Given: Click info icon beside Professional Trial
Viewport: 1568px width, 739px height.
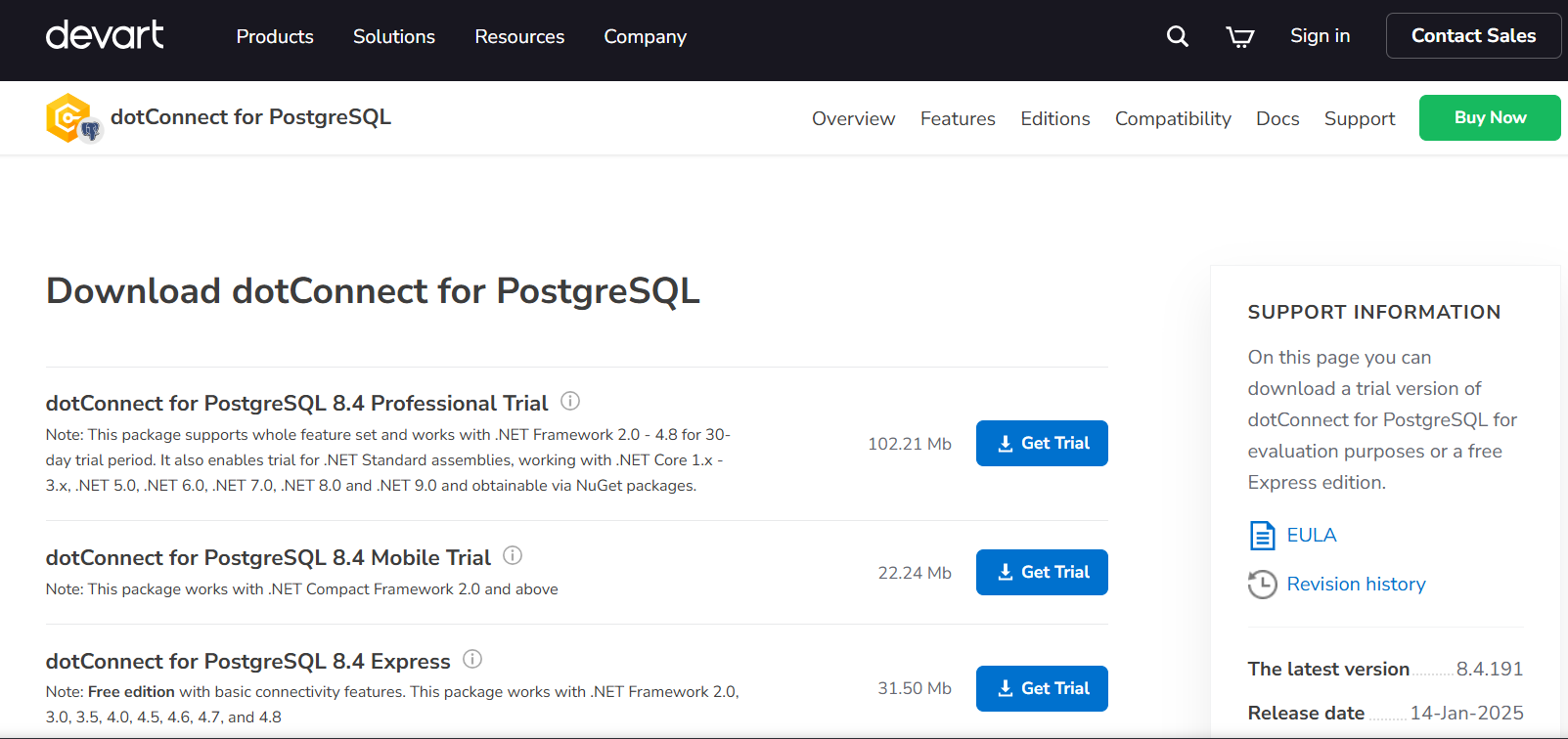Looking at the screenshot, I should pyautogui.click(x=570, y=401).
